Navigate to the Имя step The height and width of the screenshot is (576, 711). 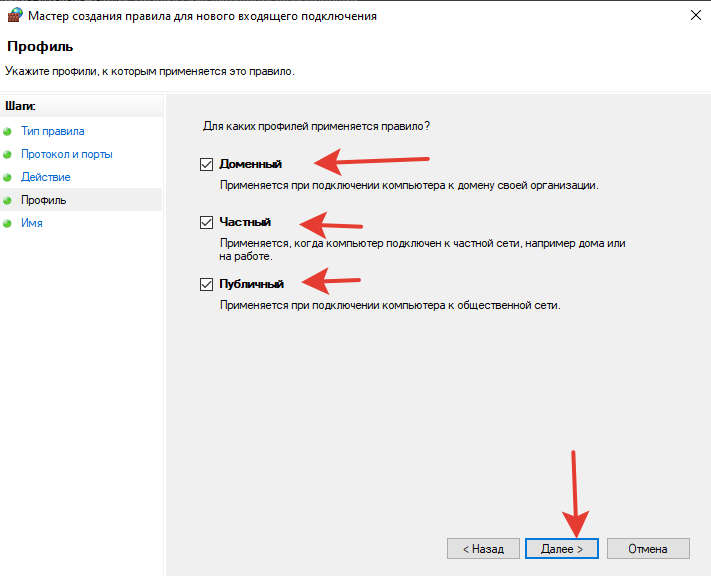pos(32,223)
